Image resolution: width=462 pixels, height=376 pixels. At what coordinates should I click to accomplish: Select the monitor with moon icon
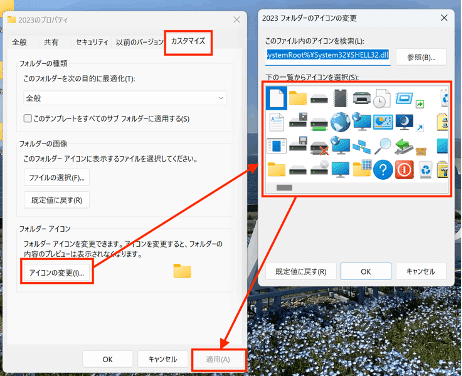[404, 122]
